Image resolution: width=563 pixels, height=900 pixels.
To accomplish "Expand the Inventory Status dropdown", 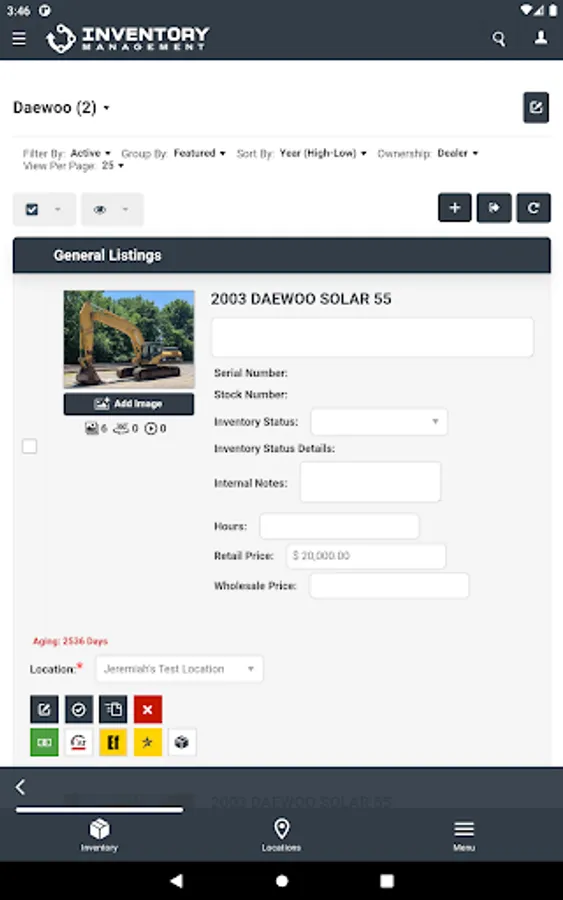I will (379, 421).
